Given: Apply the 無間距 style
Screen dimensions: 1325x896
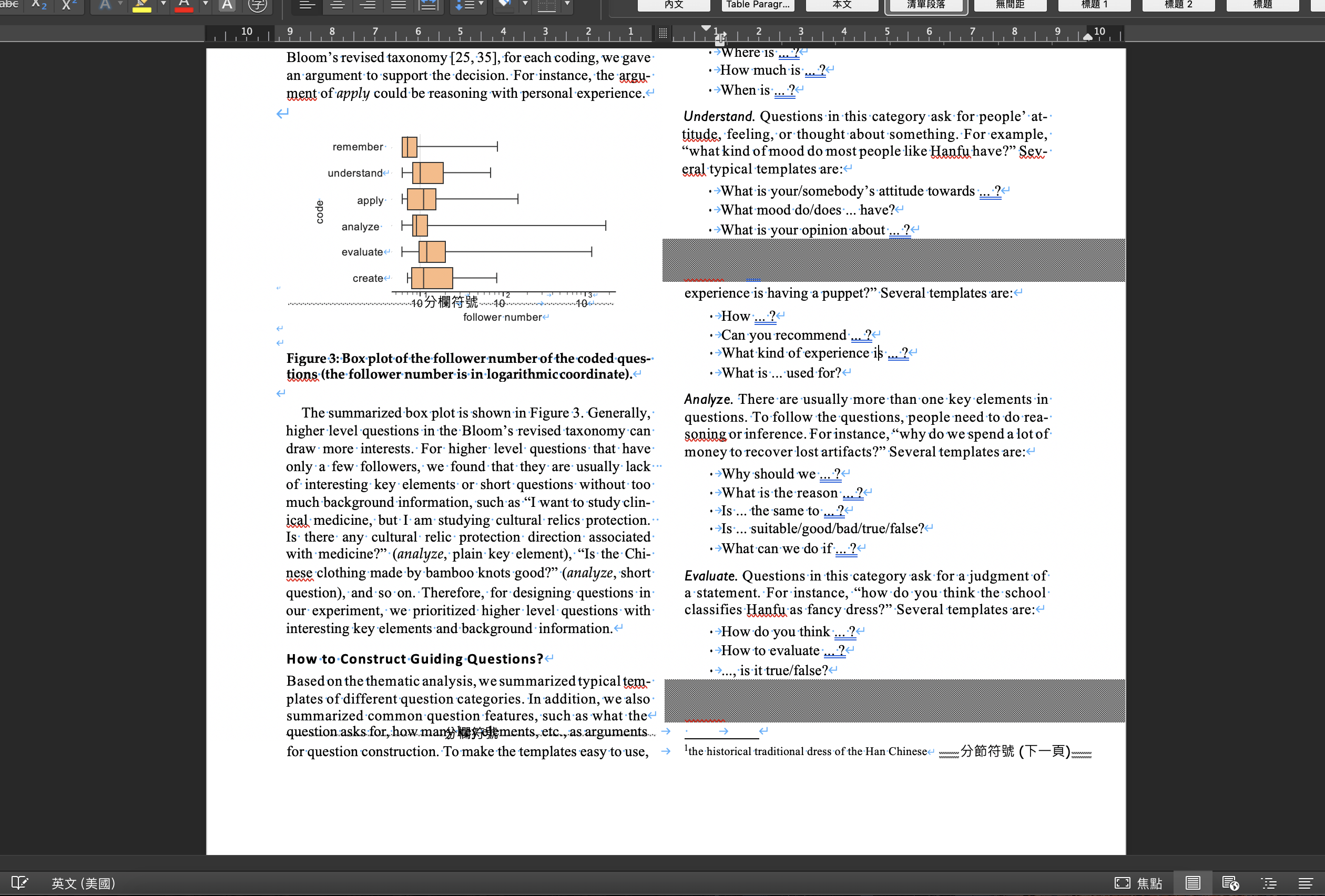Looking at the screenshot, I should 1010,5.
